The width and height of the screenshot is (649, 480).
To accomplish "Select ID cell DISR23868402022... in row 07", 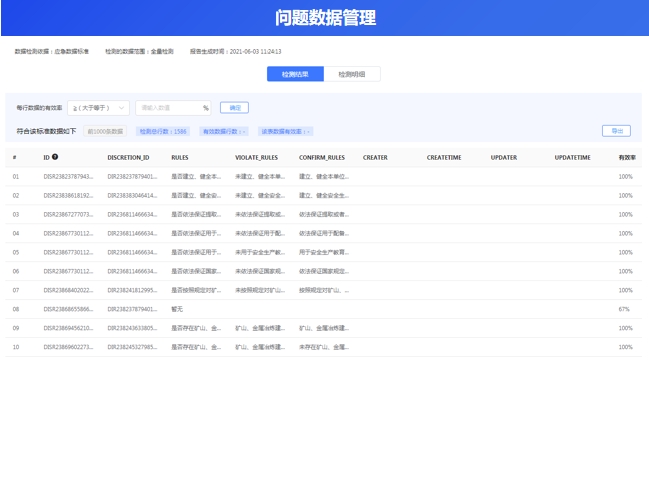I will 68,290.
